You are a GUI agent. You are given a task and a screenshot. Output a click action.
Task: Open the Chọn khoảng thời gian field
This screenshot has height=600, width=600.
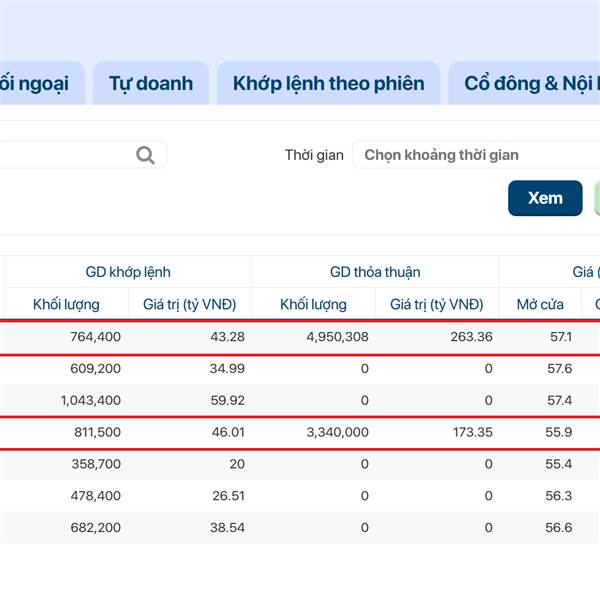click(476, 155)
